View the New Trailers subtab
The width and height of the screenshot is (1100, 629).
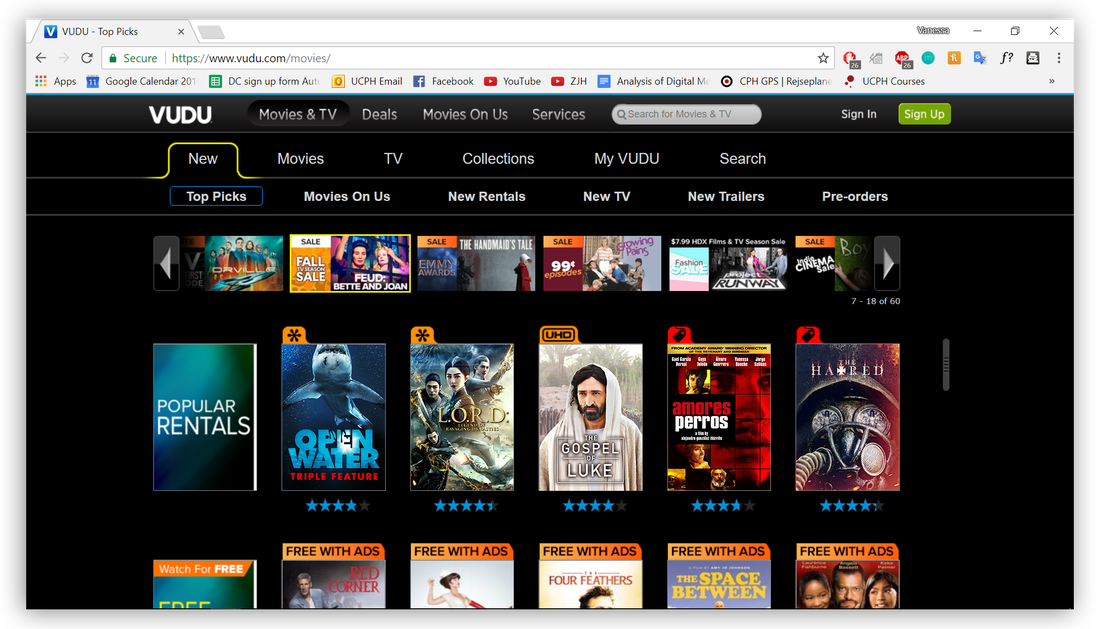725,196
